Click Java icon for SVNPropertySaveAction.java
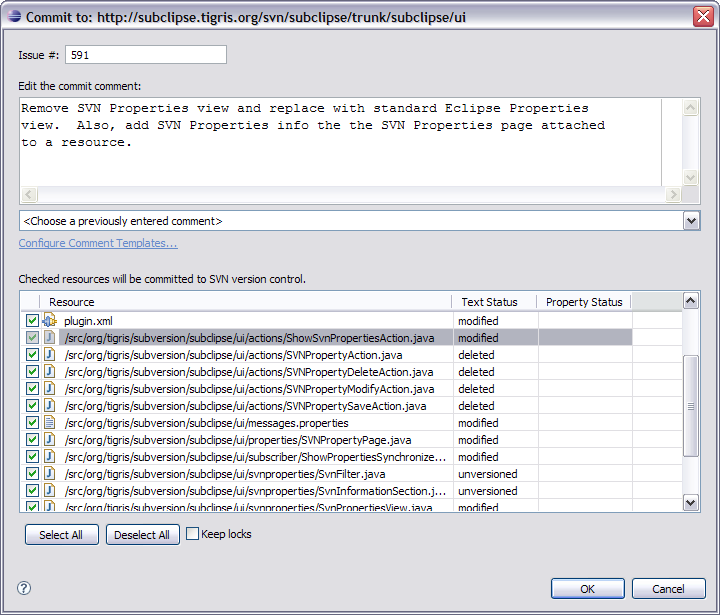 tap(50, 406)
